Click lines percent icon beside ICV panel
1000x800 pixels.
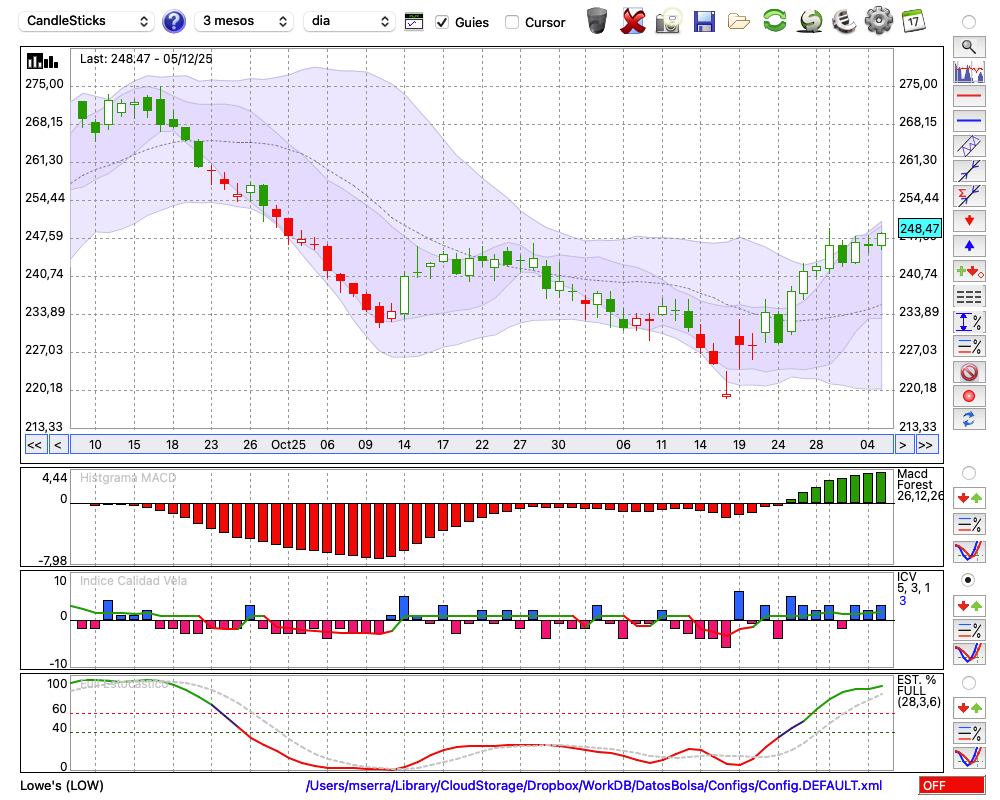[969, 630]
